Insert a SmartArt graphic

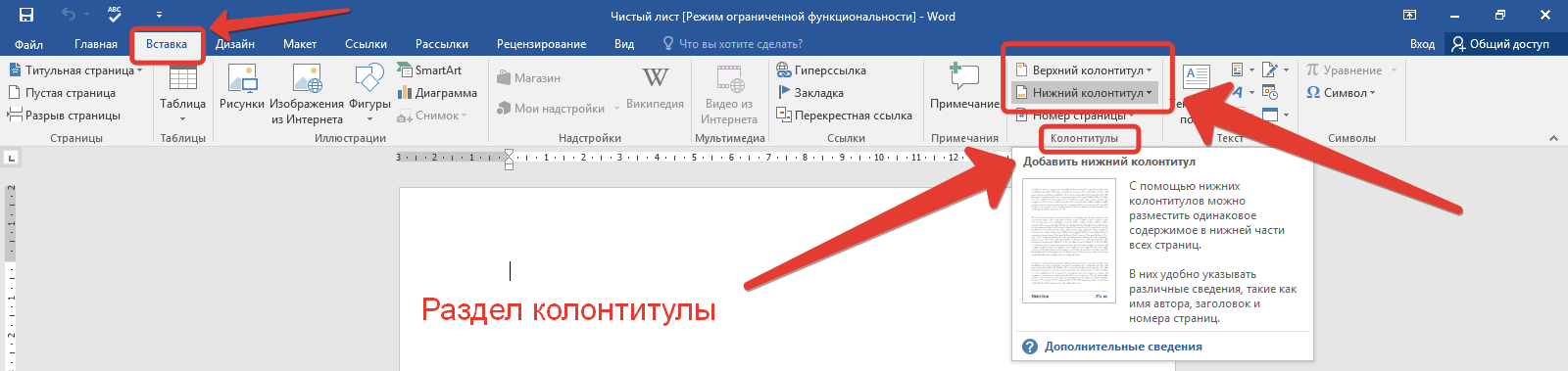(429, 70)
